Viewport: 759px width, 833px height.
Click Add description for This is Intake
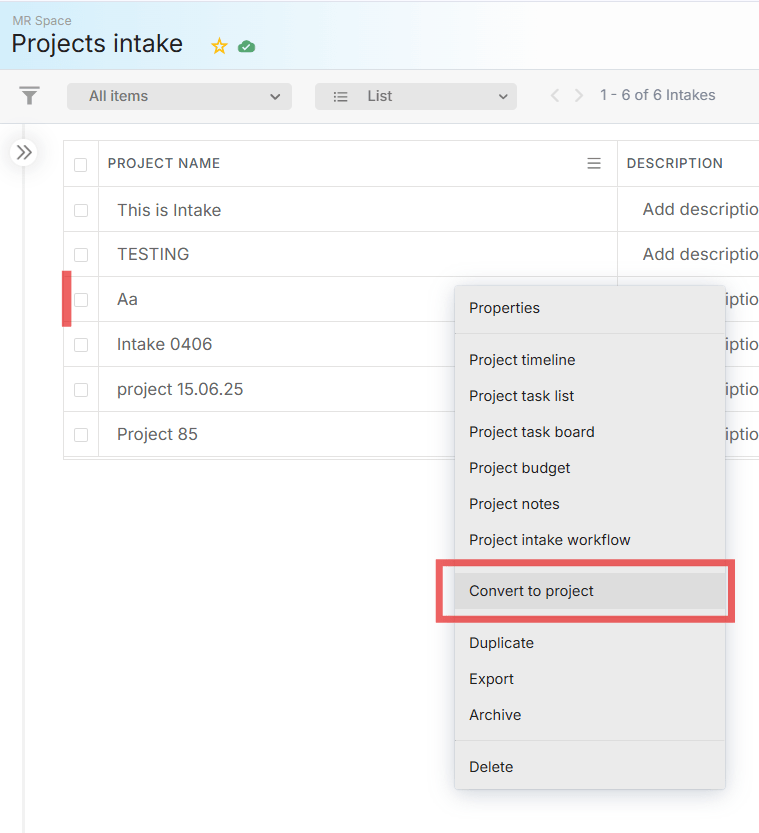(699, 210)
